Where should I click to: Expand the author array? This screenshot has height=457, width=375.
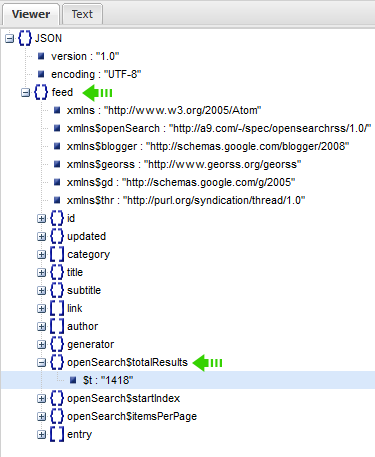tap(41, 327)
